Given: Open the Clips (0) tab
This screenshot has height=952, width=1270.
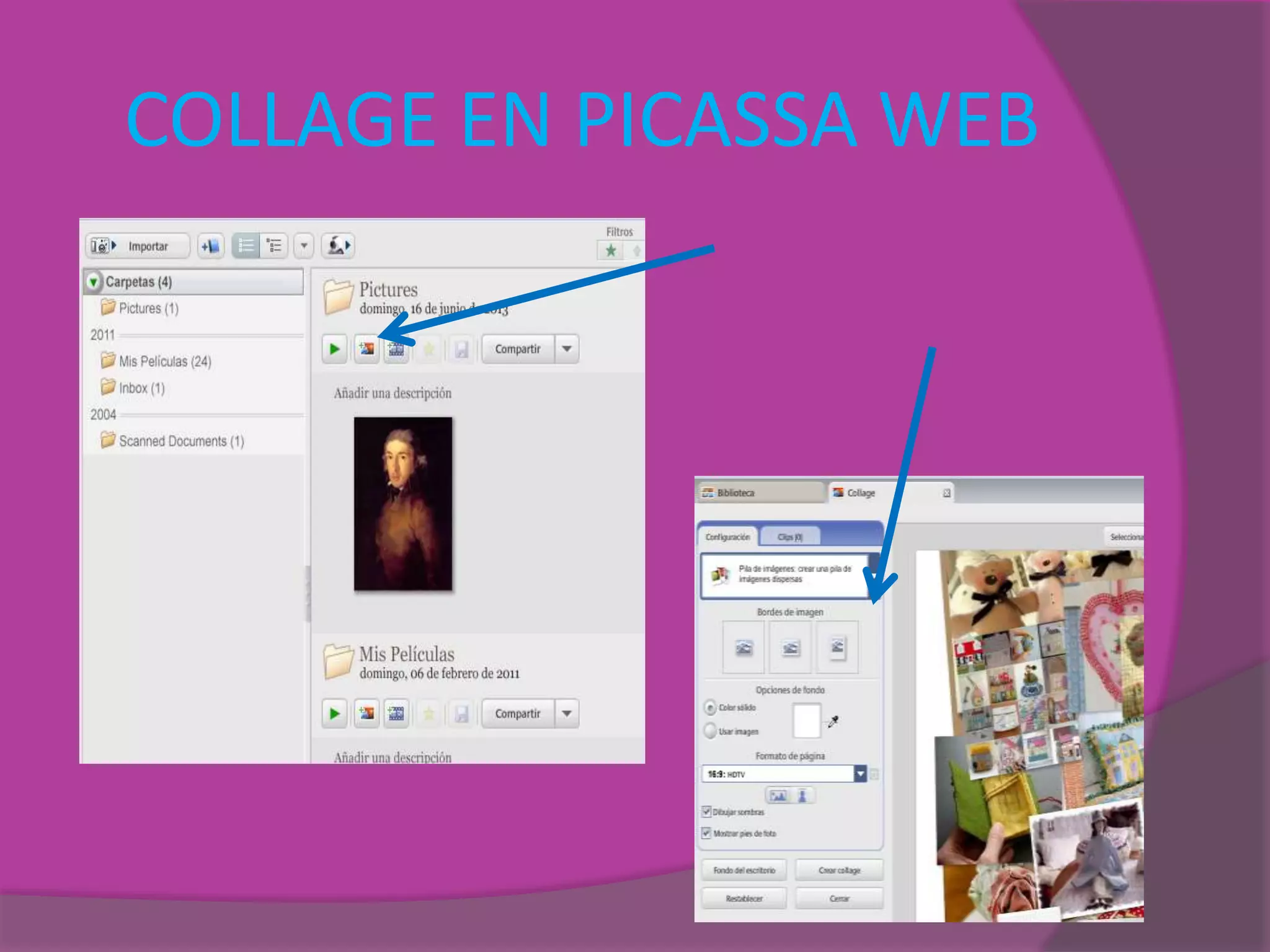Looking at the screenshot, I should pyautogui.click(x=790, y=537).
